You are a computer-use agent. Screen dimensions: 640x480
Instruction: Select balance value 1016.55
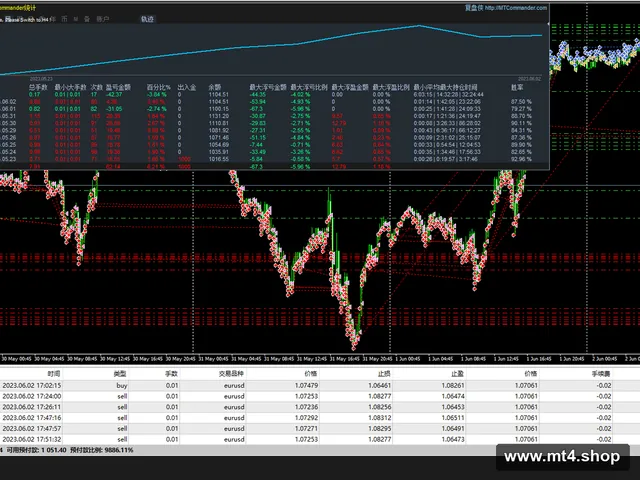[x=218, y=159]
